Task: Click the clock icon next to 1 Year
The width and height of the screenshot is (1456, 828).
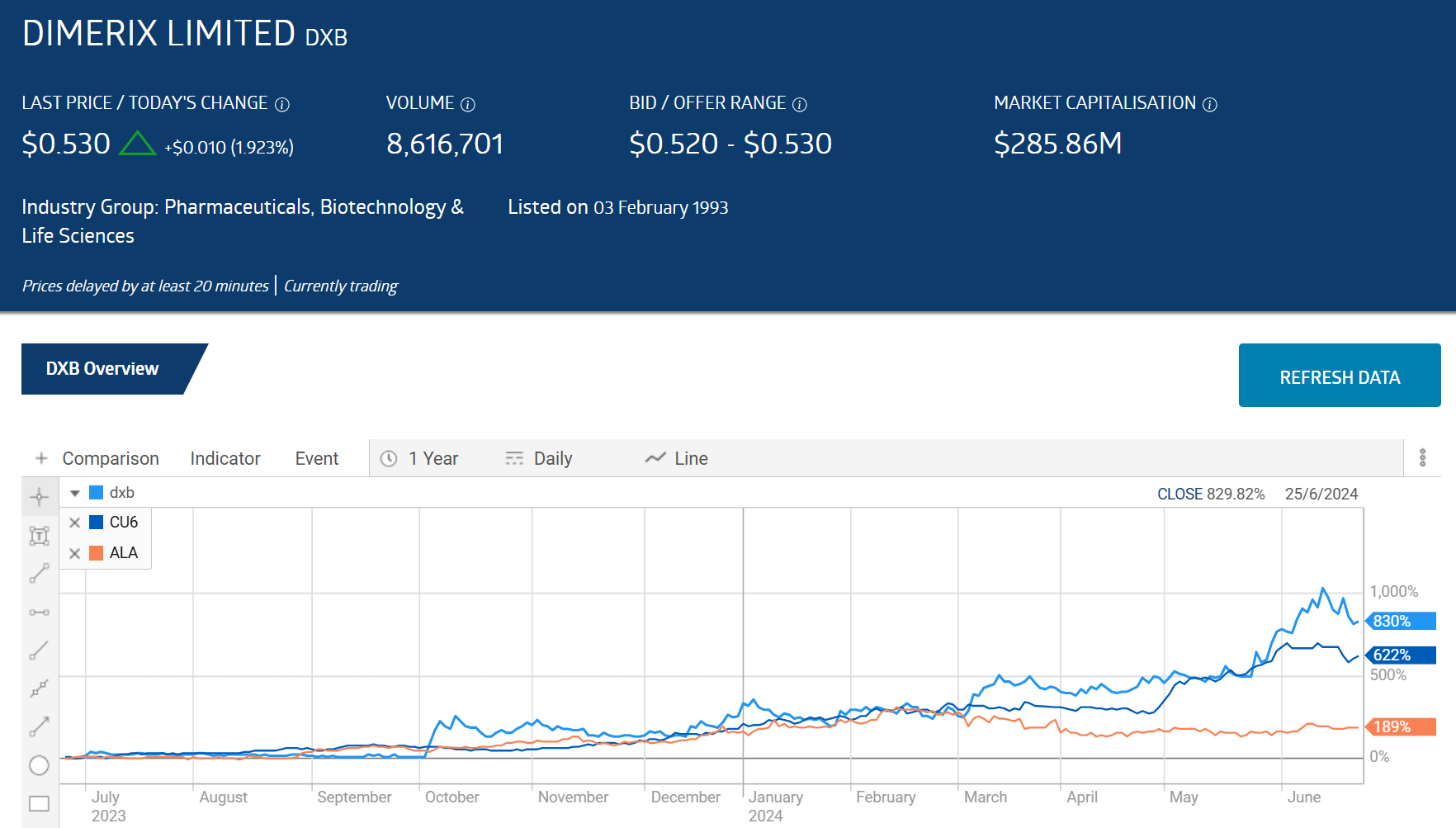Action: 389,458
